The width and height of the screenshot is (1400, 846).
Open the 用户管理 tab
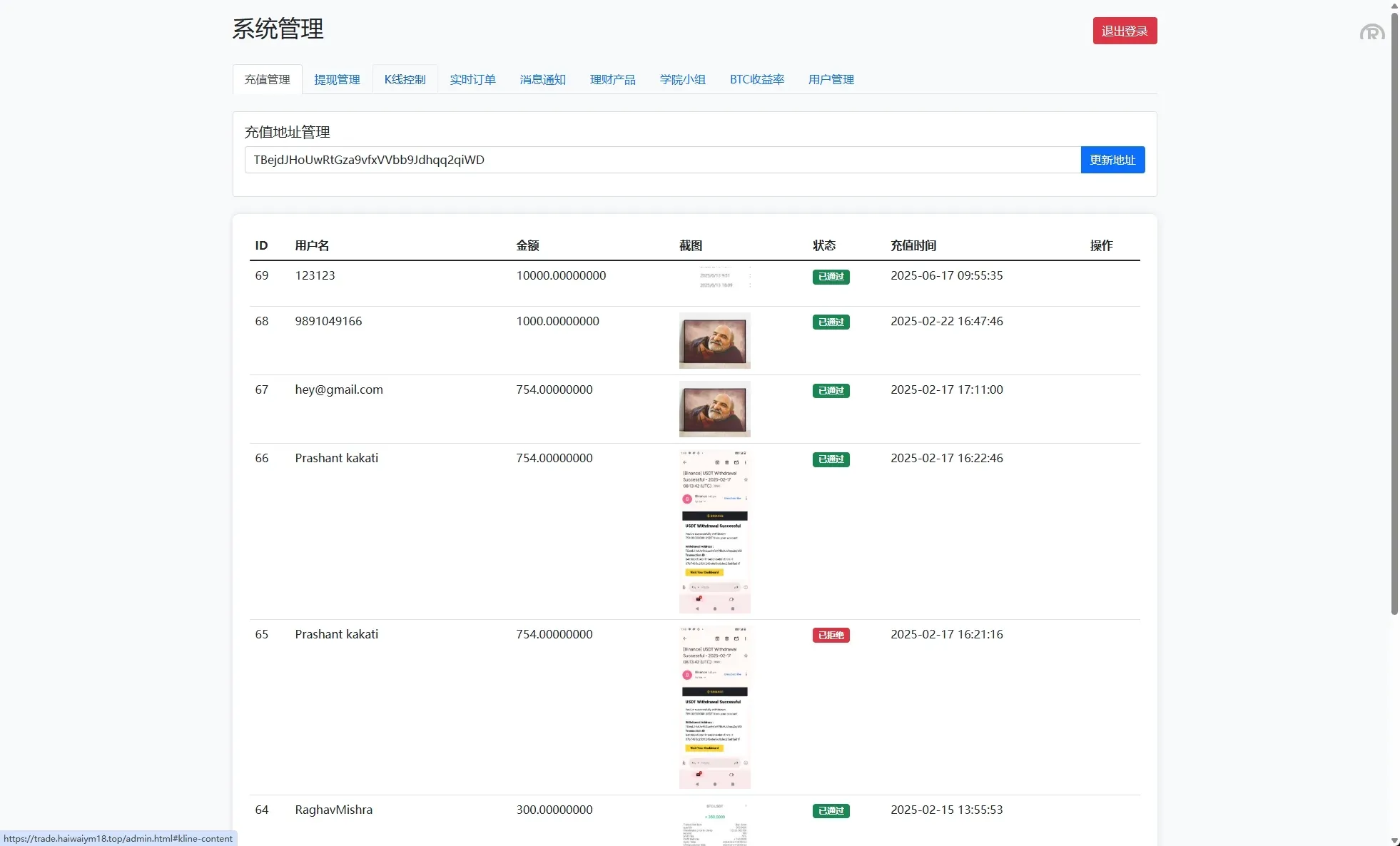(831, 79)
